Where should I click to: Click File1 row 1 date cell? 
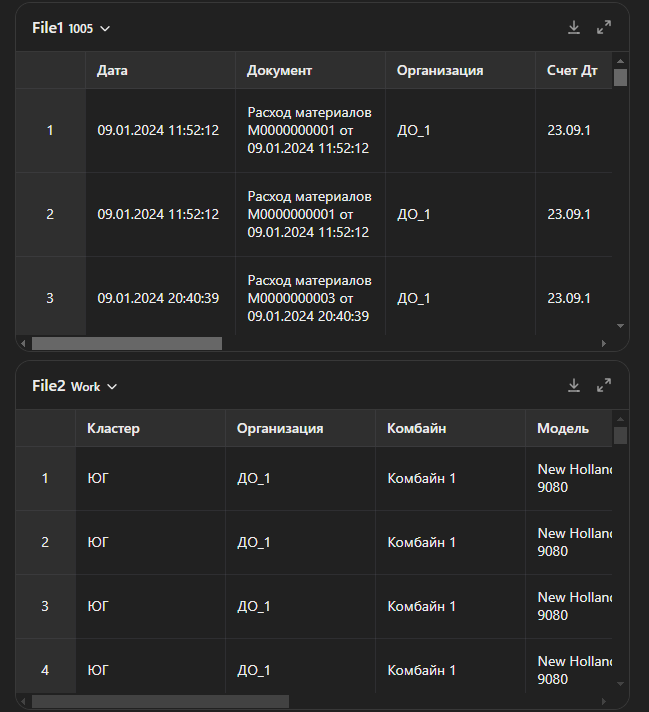(158, 131)
